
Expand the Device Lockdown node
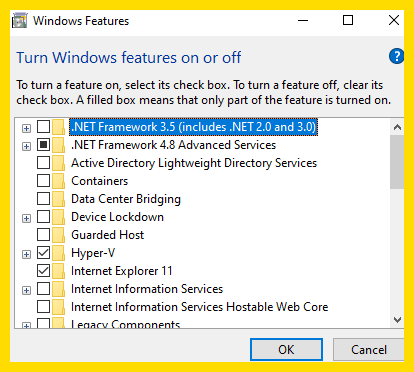pos(26,218)
